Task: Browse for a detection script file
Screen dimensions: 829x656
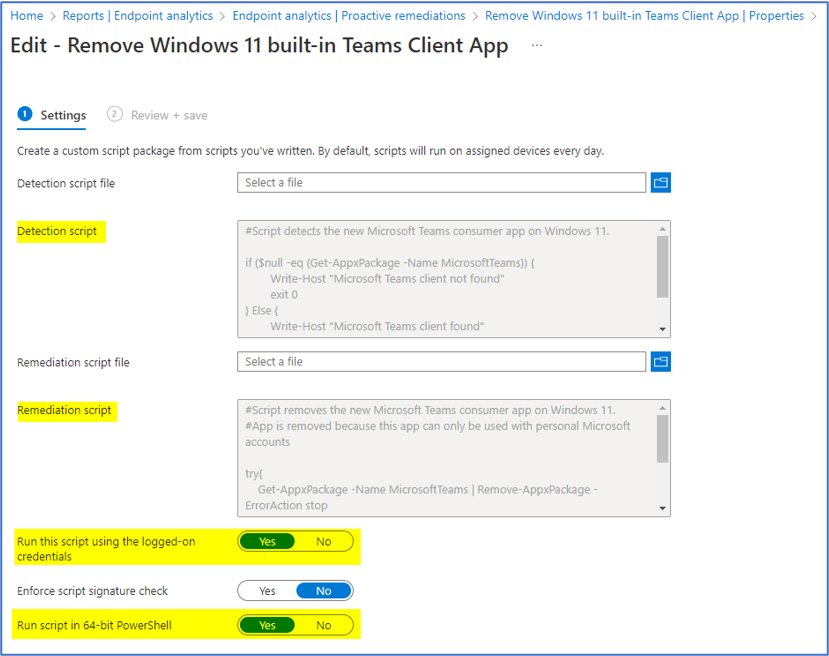Action: pos(660,183)
